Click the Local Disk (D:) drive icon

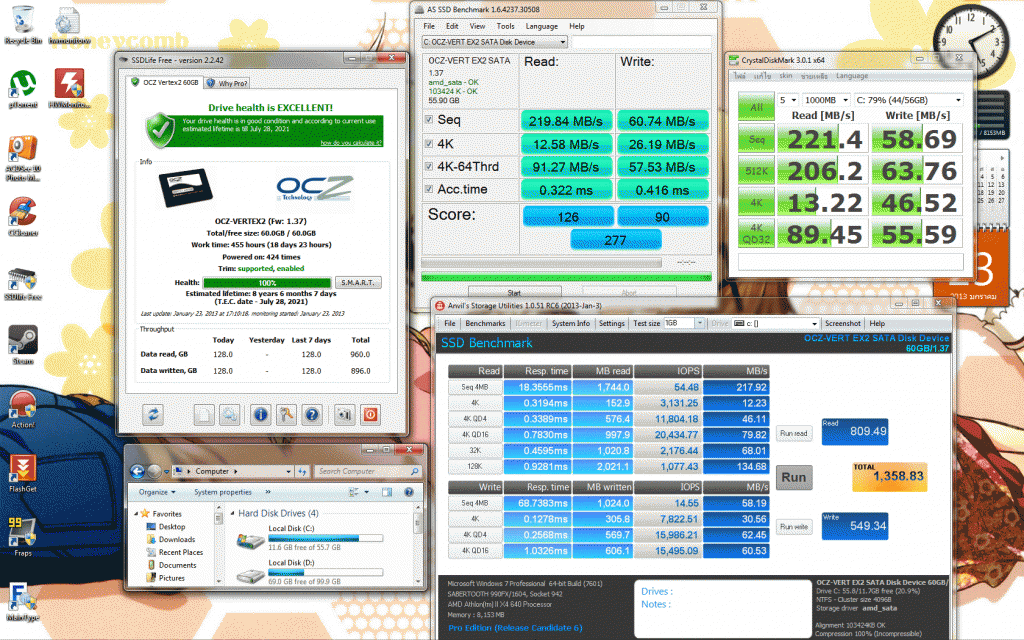click(x=250, y=575)
